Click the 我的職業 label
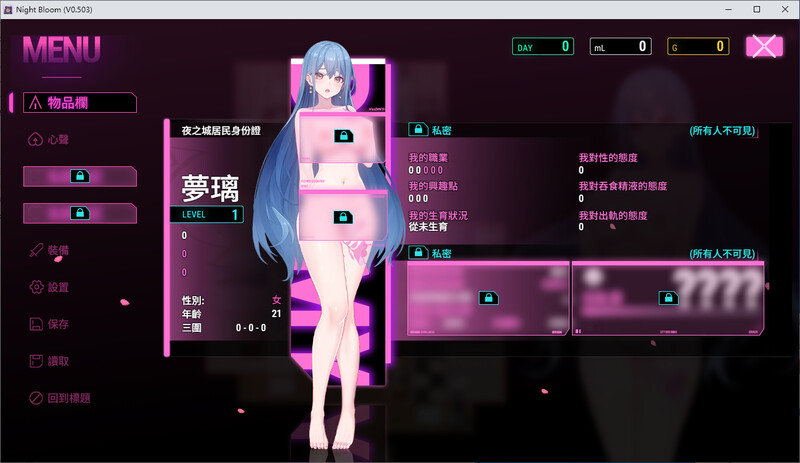This screenshot has width=800, height=463. click(428, 158)
